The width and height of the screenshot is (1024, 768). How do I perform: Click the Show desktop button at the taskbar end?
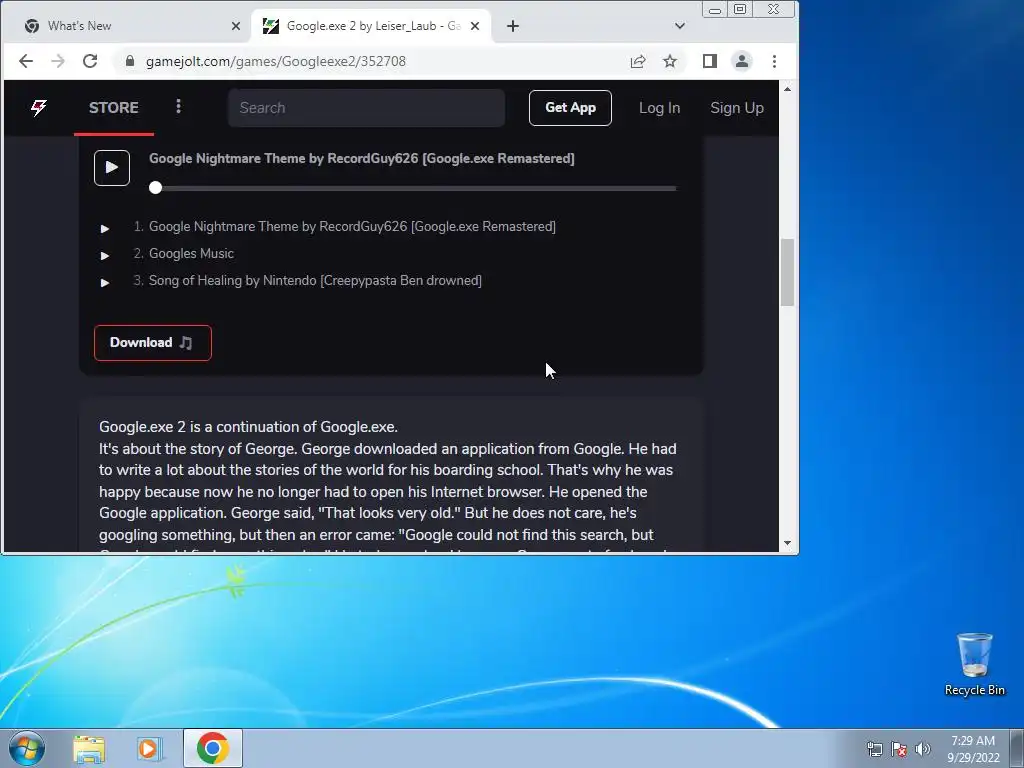1017,748
